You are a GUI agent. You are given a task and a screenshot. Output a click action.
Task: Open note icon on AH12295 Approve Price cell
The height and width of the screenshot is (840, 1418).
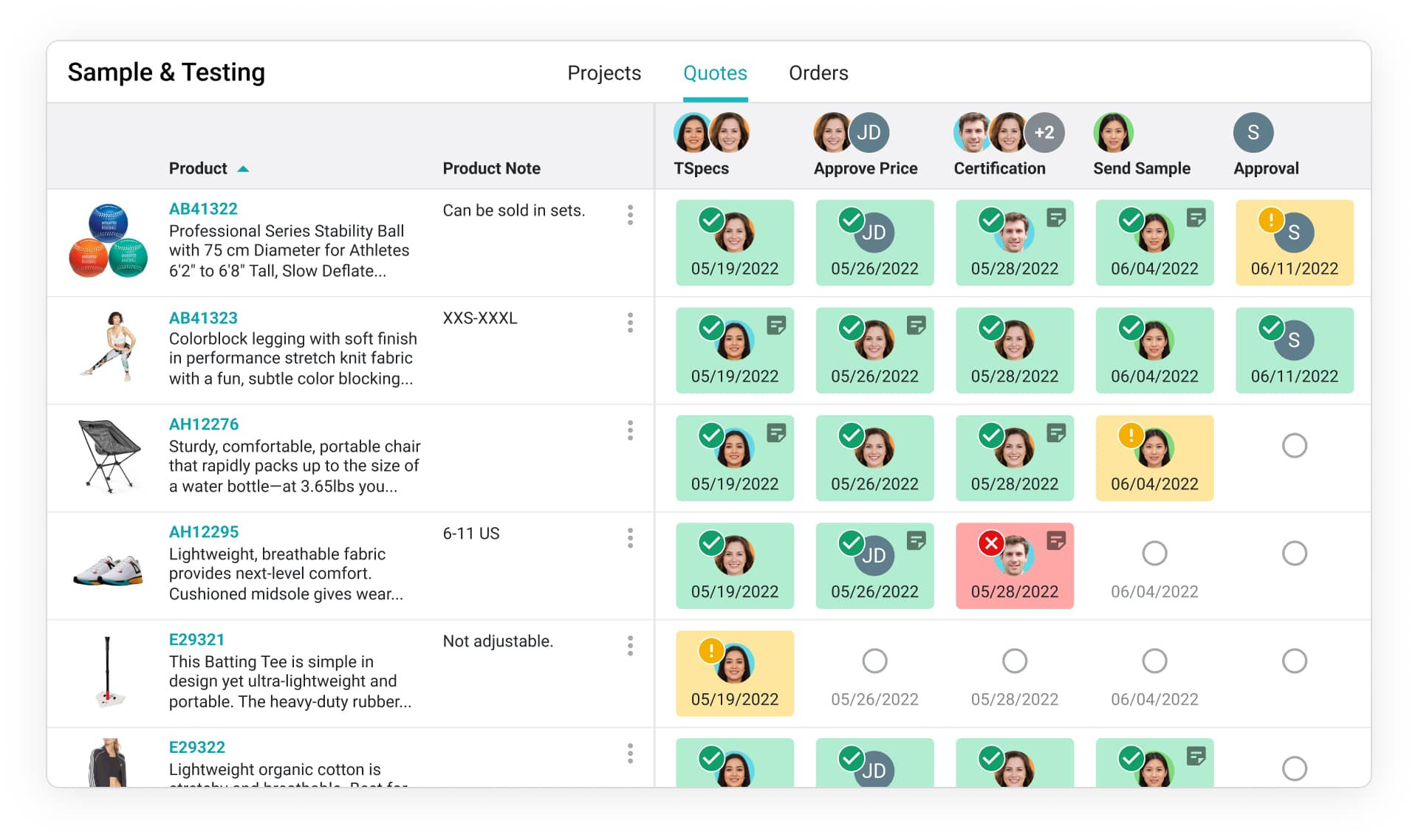pos(916,540)
